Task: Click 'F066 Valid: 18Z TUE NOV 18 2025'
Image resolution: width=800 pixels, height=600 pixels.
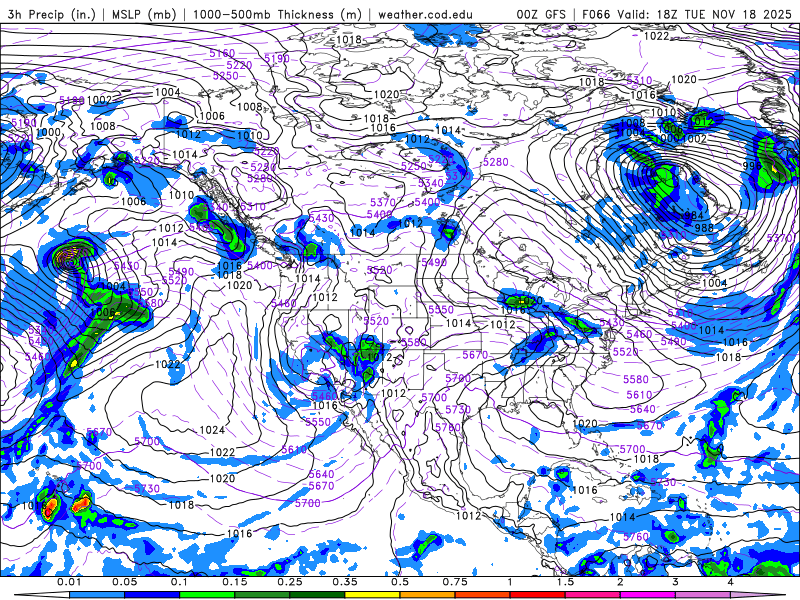Action: coord(687,14)
